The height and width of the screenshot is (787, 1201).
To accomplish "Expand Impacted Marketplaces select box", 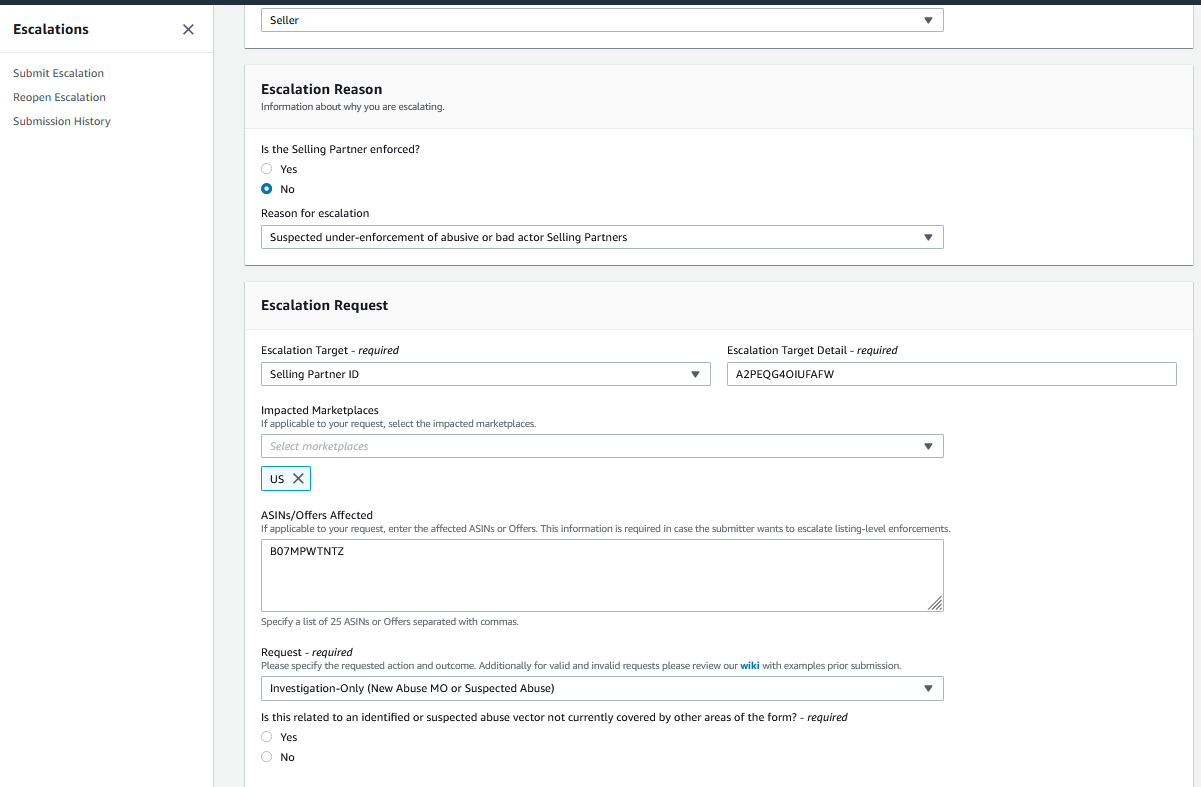I will [x=601, y=446].
